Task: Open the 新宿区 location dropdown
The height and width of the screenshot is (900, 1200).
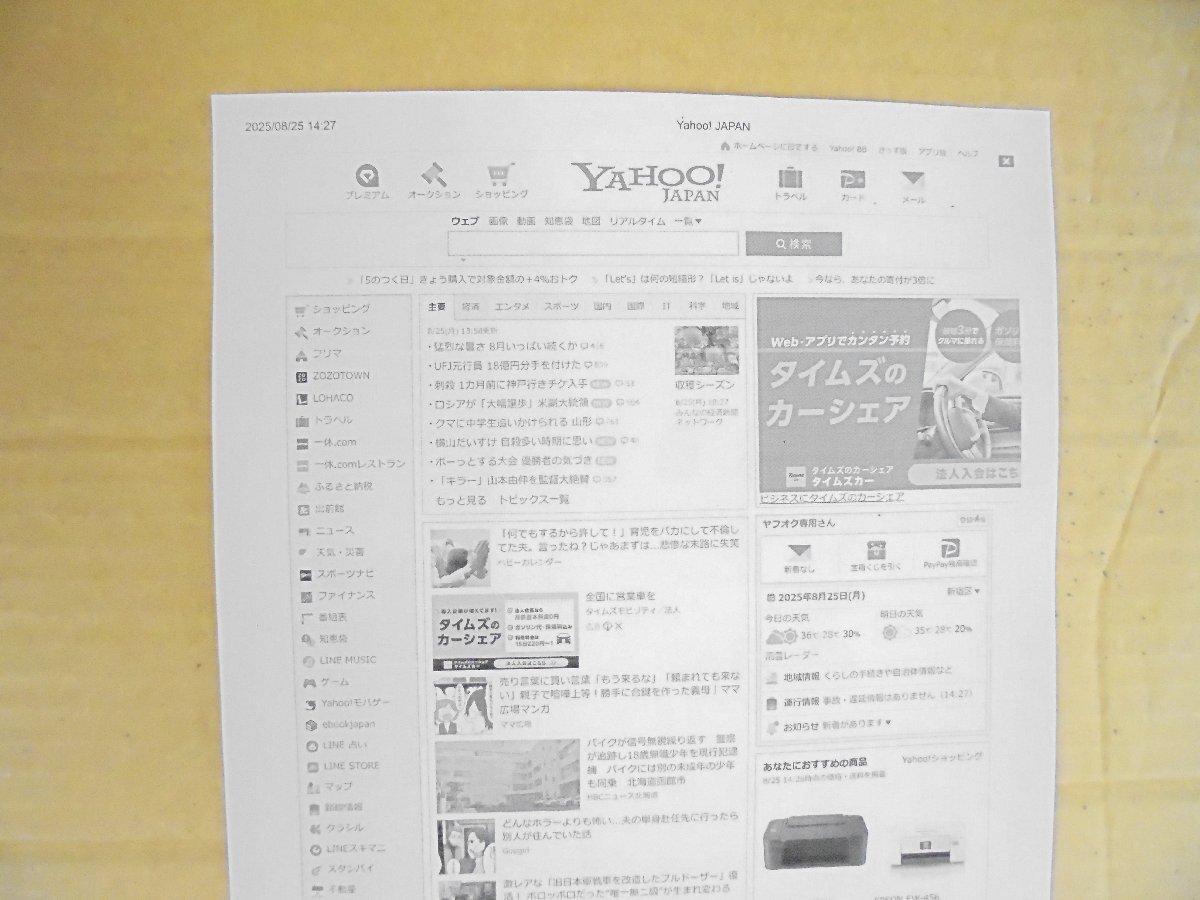Action: (x=963, y=591)
